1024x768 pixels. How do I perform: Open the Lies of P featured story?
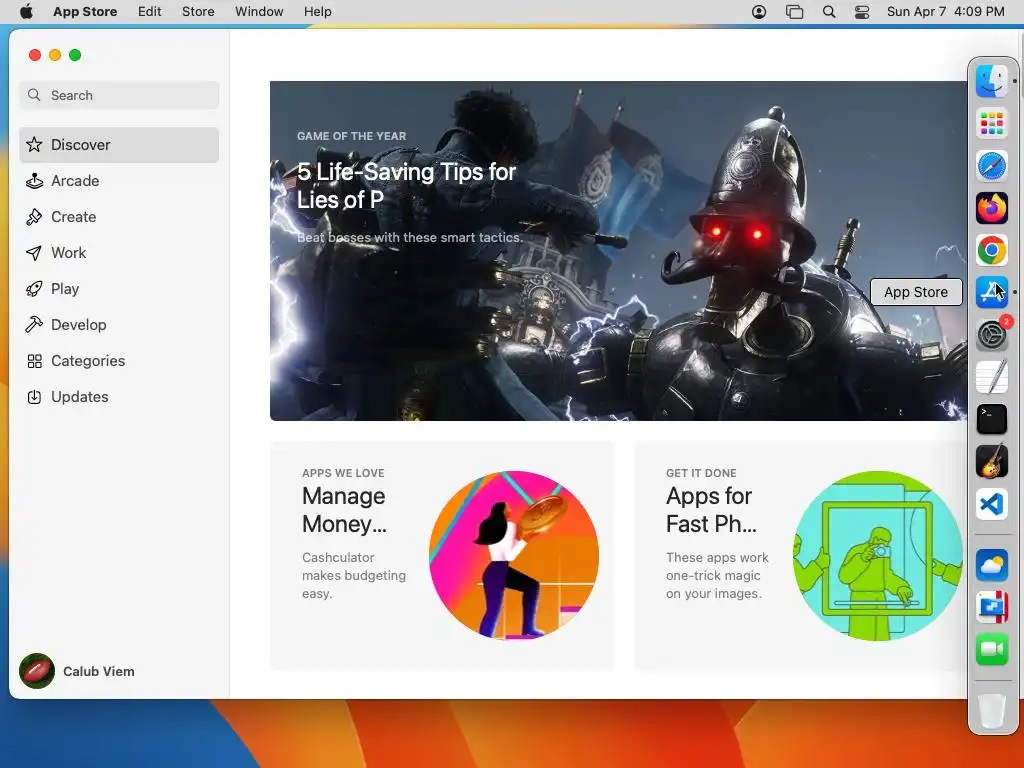(x=618, y=251)
